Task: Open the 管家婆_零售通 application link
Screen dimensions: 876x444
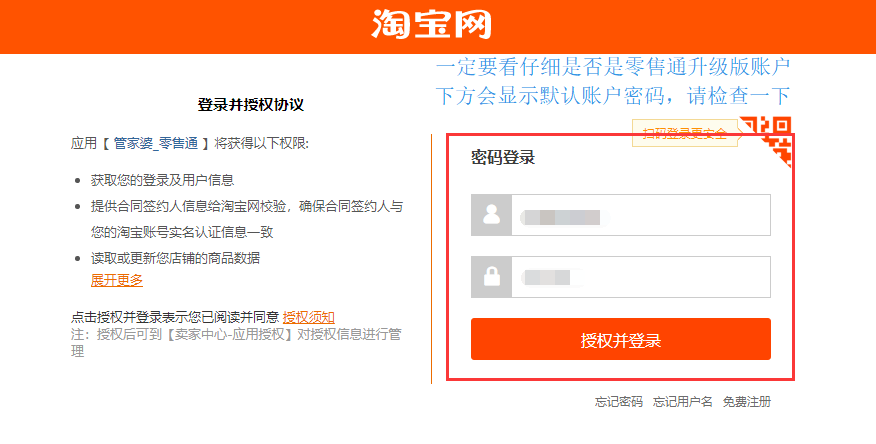Action: click(x=156, y=144)
